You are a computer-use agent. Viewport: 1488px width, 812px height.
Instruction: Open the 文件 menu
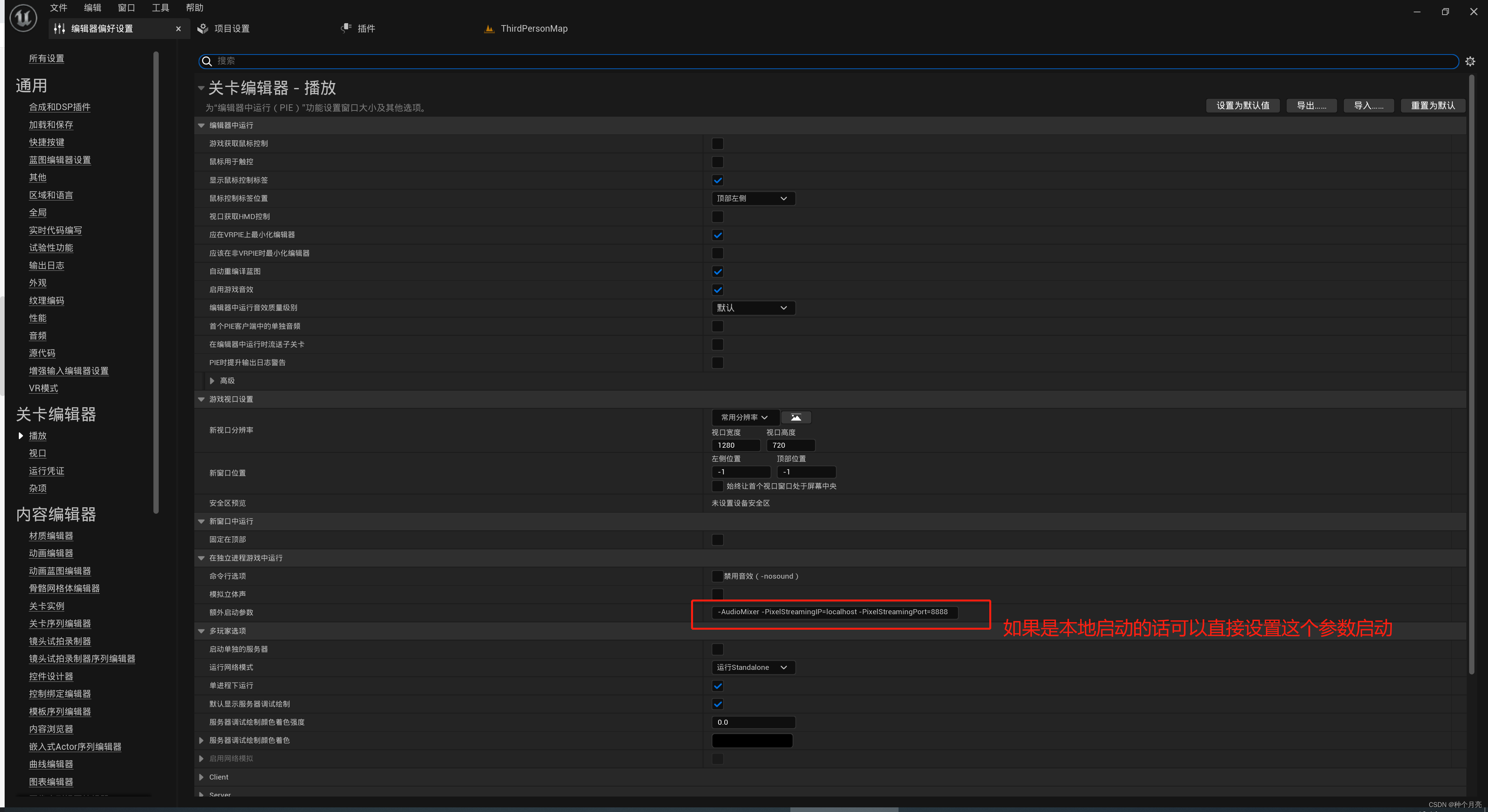coord(58,7)
